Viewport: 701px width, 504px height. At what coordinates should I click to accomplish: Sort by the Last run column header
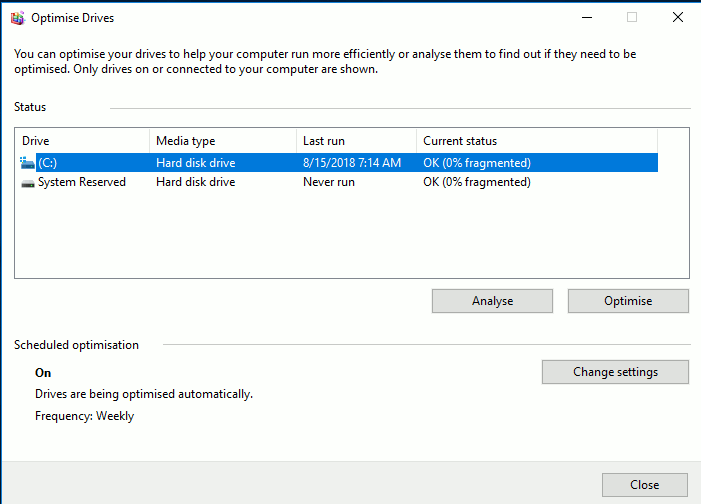(356, 141)
